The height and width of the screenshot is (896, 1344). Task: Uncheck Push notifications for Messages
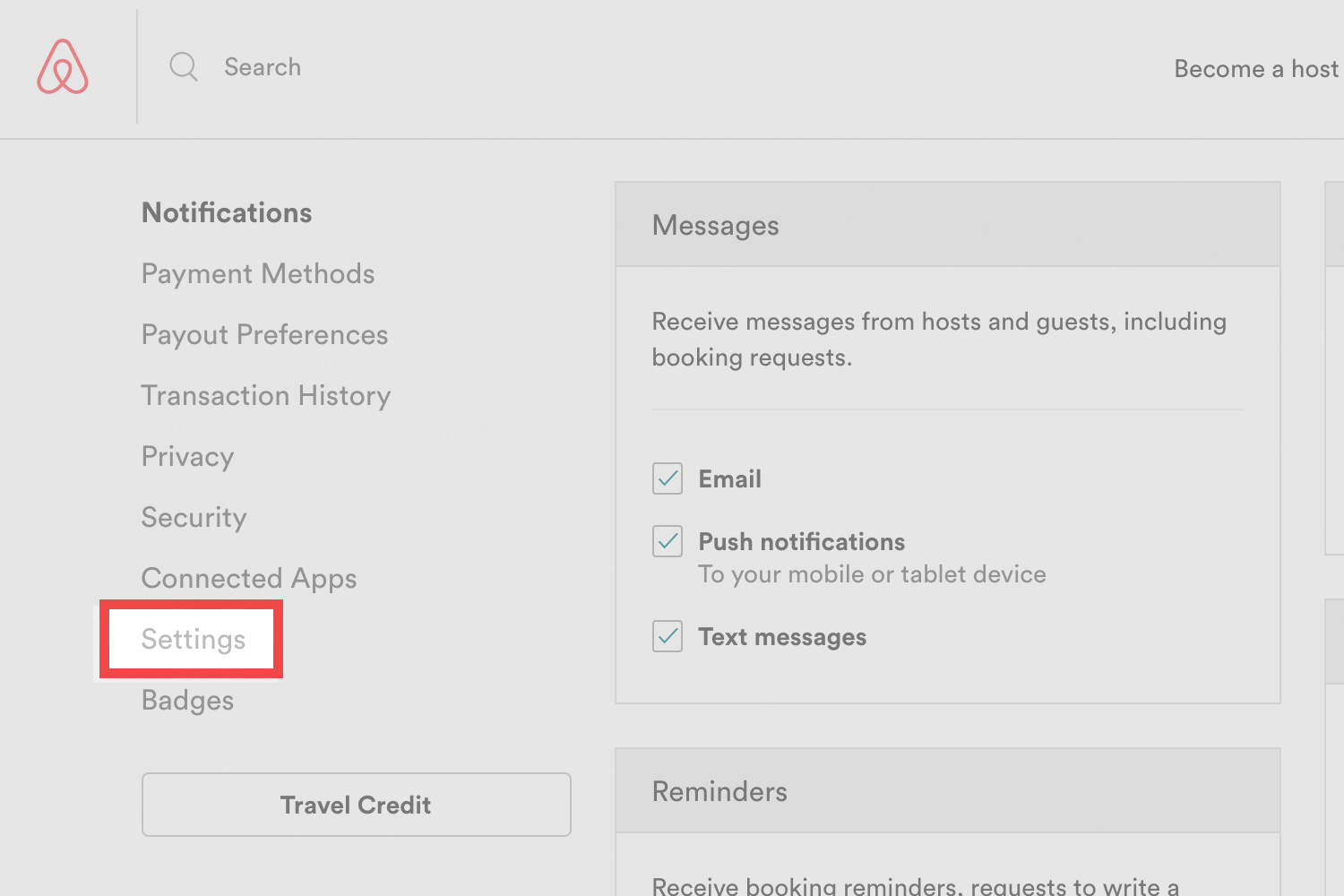click(667, 541)
